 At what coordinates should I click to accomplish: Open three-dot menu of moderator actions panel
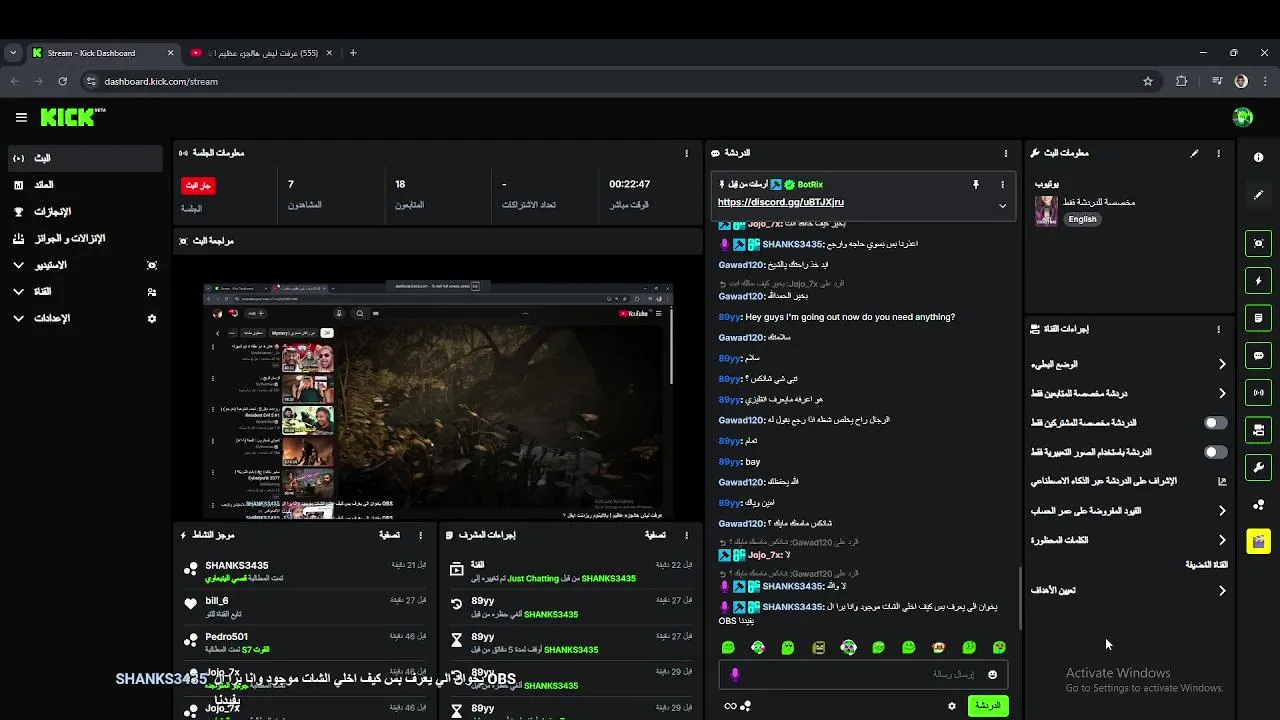(x=687, y=535)
